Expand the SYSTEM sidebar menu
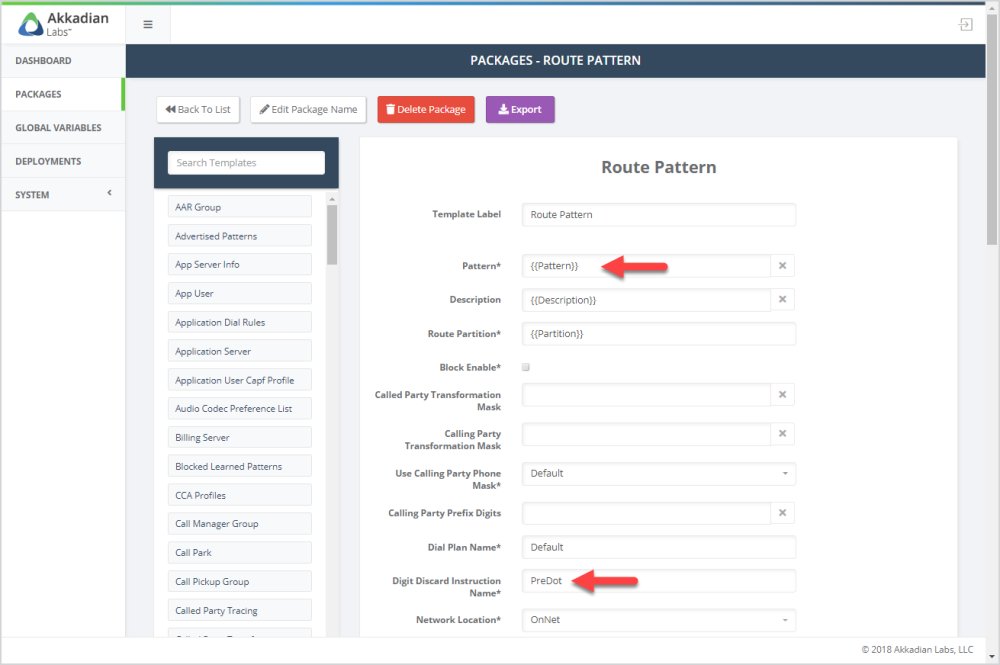1000x665 pixels. click(x=63, y=194)
